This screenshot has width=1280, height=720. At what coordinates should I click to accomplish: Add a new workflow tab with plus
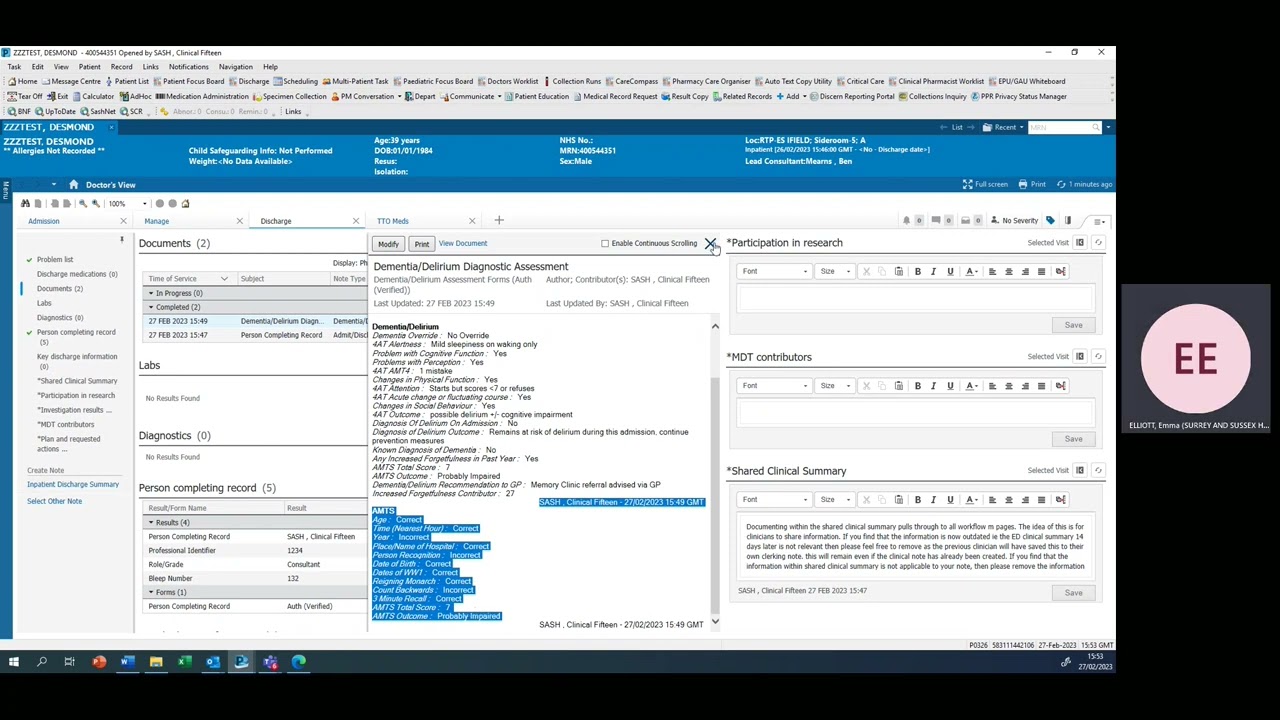coord(499,220)
